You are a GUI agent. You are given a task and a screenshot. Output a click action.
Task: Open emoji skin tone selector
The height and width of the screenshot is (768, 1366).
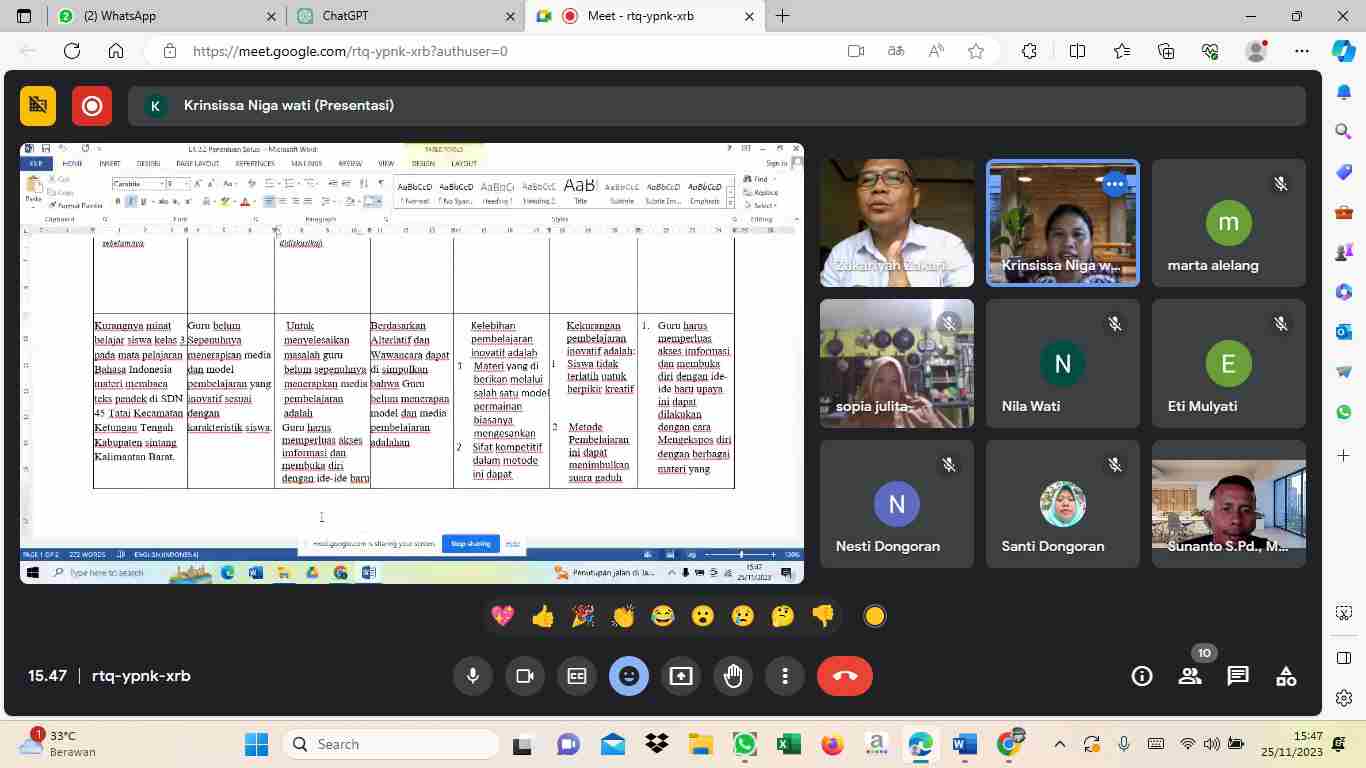pyautogui.click(x=874, y=616)
